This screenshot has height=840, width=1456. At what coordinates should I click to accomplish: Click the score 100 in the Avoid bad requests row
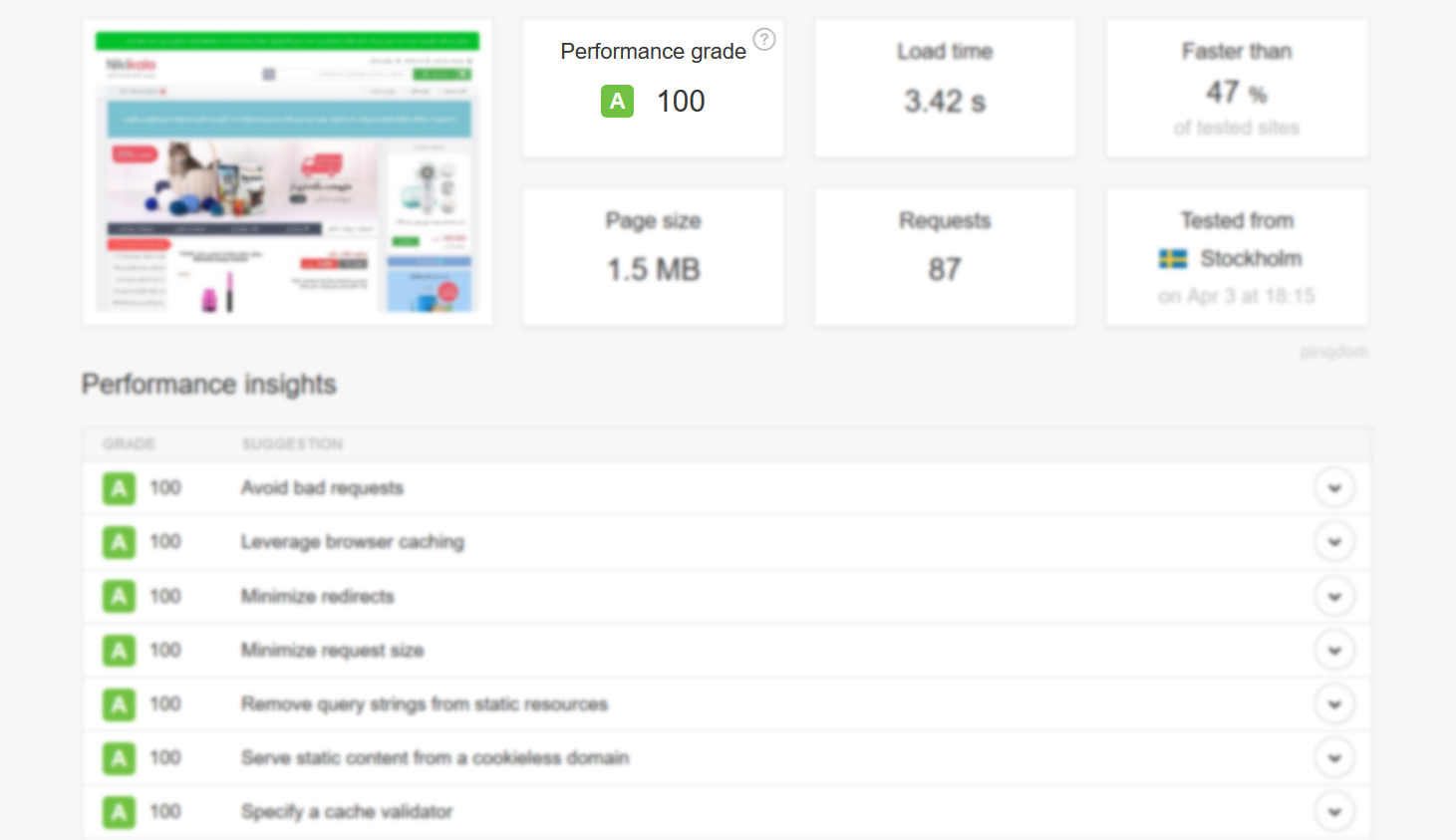coord(165,488)
